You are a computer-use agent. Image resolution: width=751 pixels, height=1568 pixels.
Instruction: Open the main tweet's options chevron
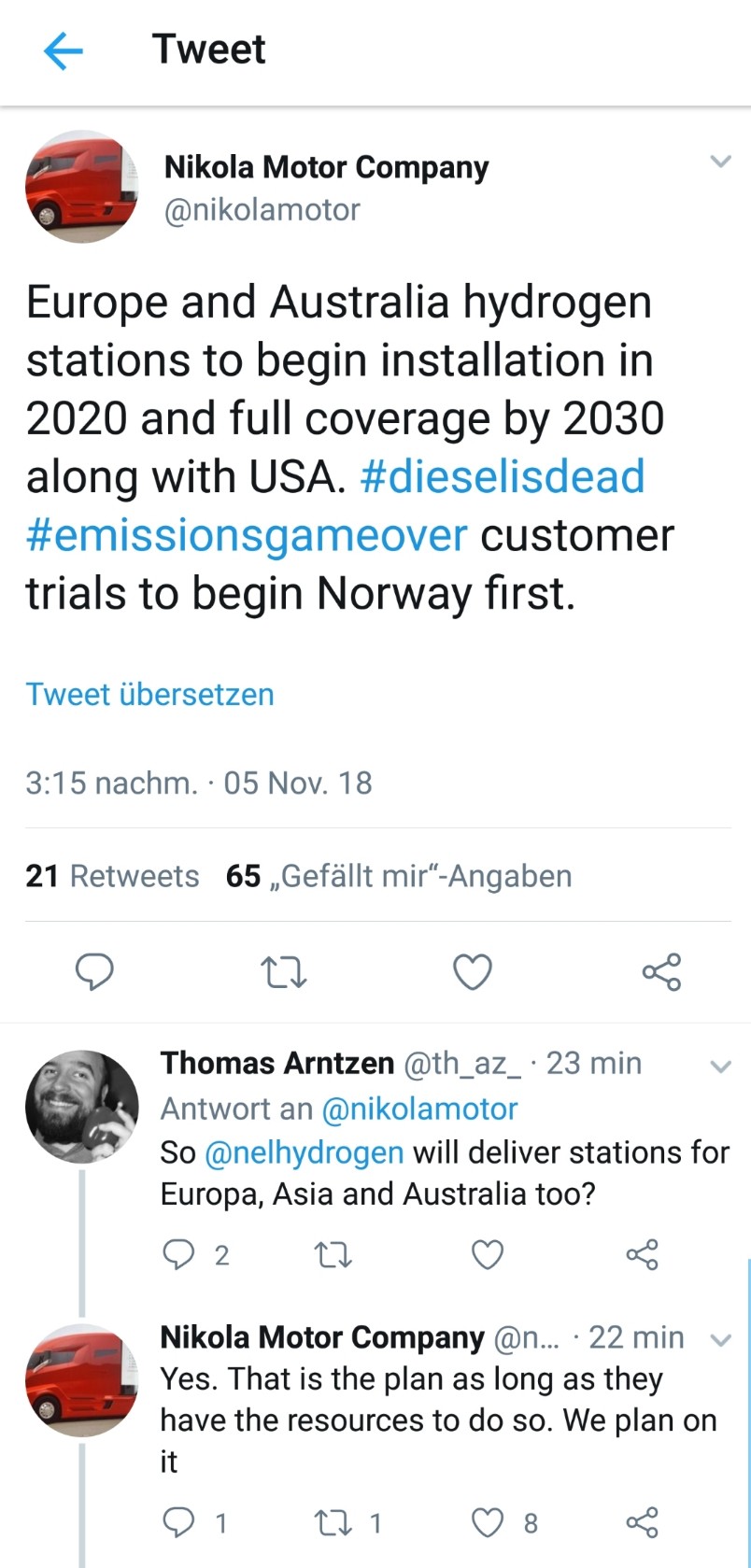720,162
